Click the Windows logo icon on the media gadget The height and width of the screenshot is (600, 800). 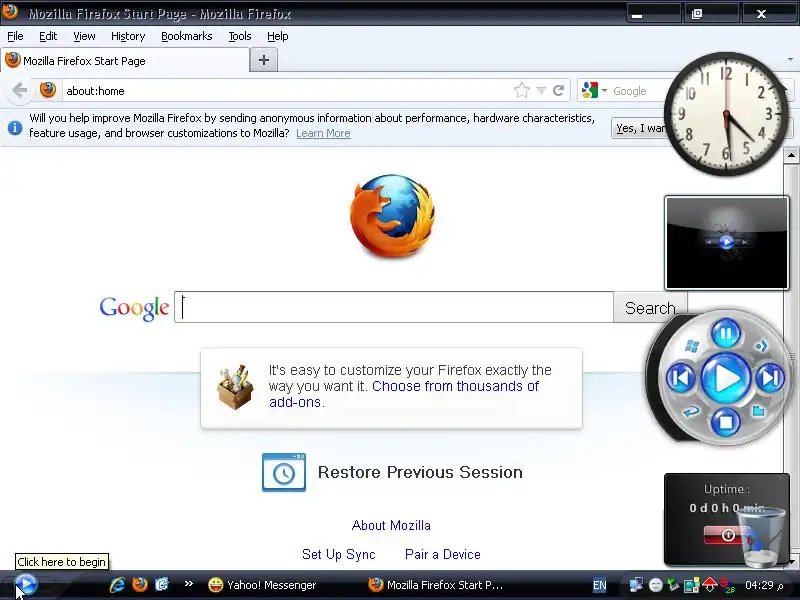point(692,346)
